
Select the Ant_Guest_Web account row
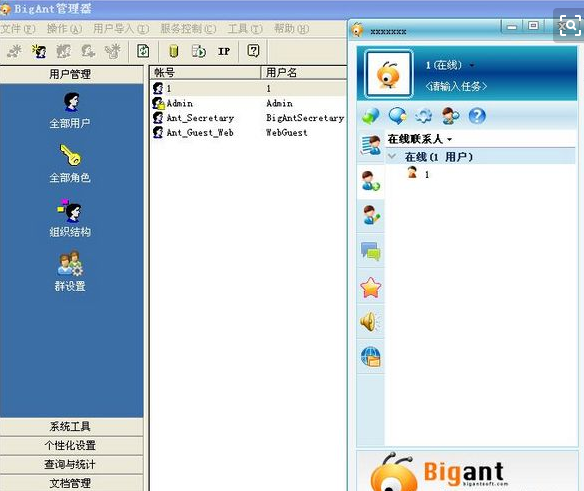coord(249,132)
